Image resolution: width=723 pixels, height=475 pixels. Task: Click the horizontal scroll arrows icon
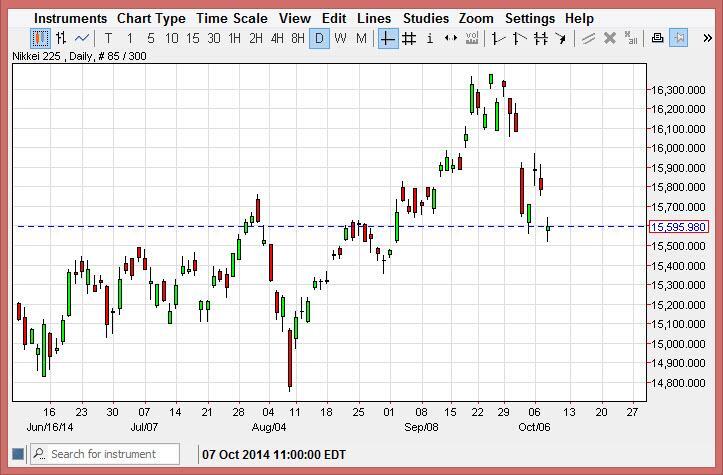(x=451, y=39)
